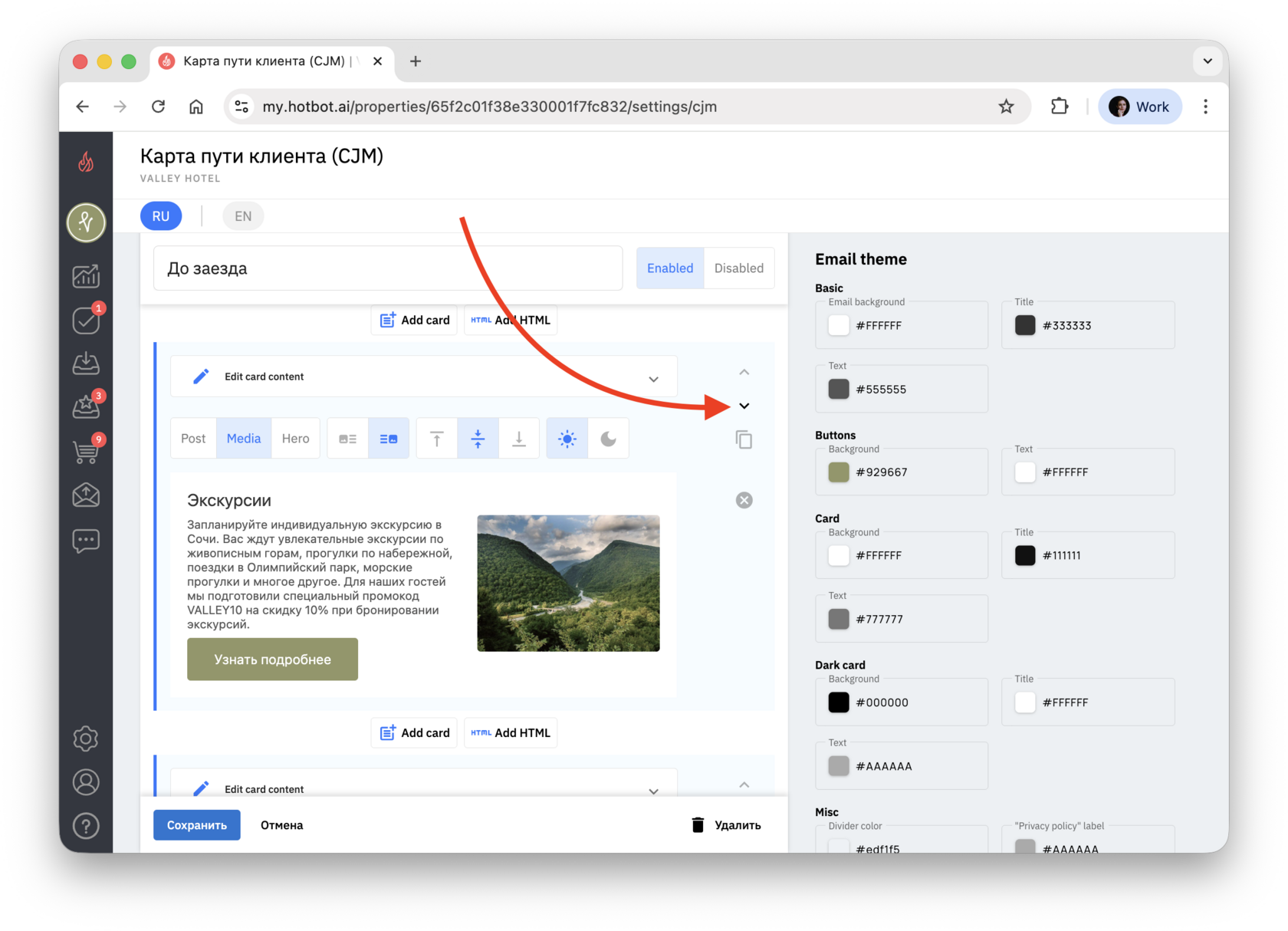Open the user account sidebar icon

tap(86, 782)
